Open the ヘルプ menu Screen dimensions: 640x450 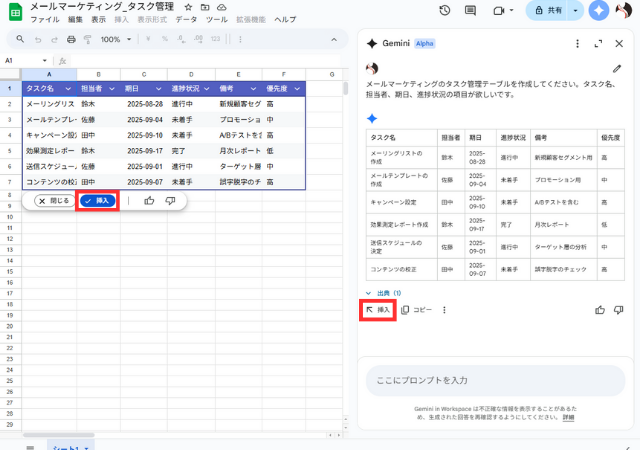285,20
